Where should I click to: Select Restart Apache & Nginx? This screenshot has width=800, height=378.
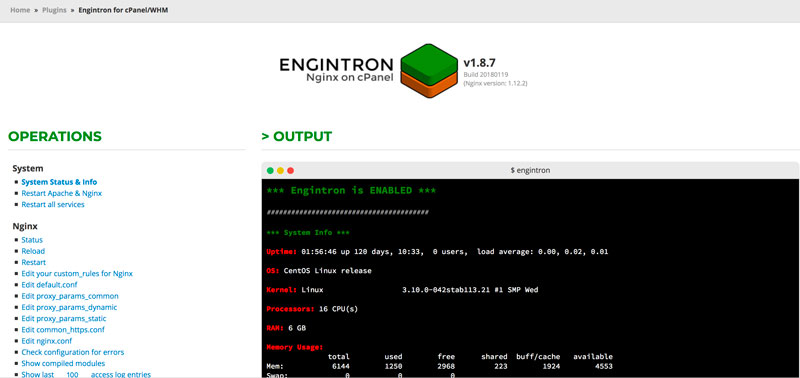coord(62,193)
